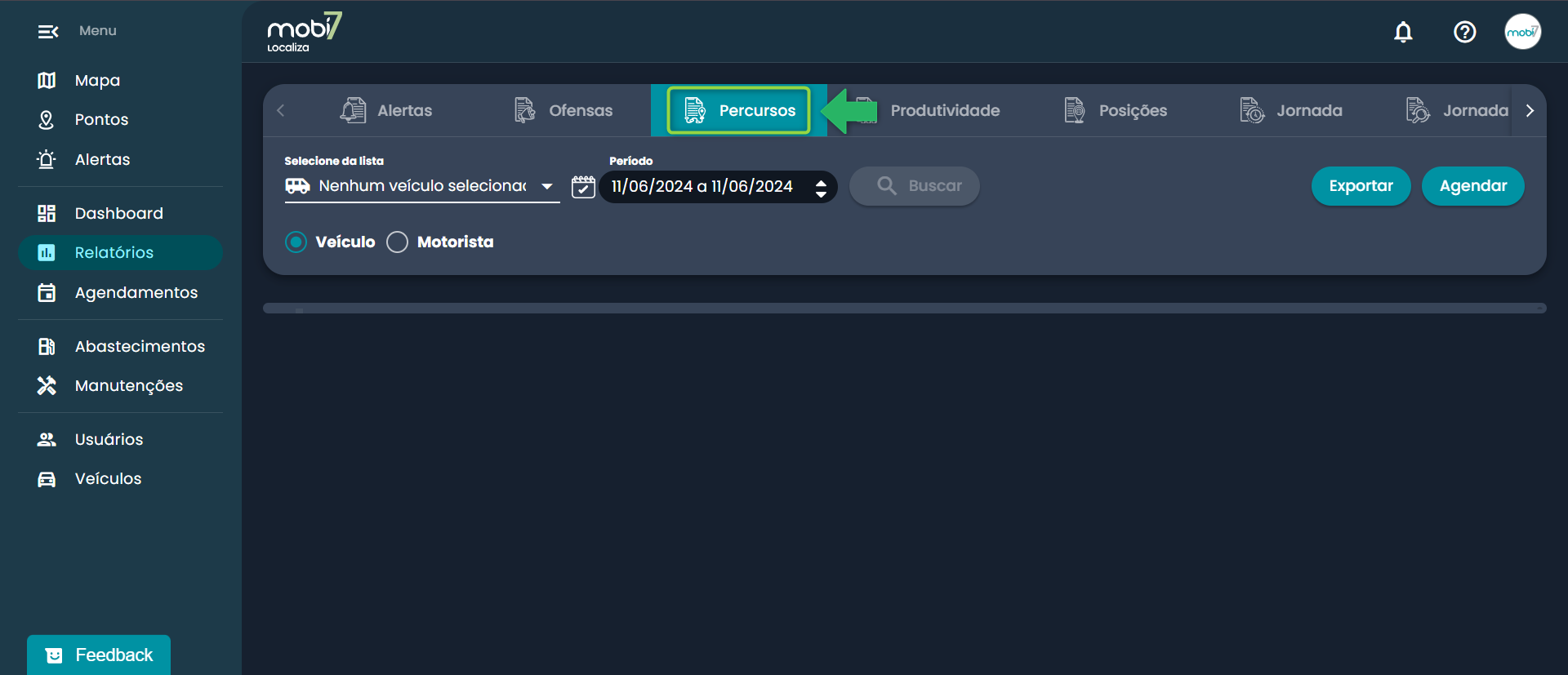This screenshot has width=1568, height=675.
Task: Select the Veículo radio button
Action: click(x=296, y=242)
